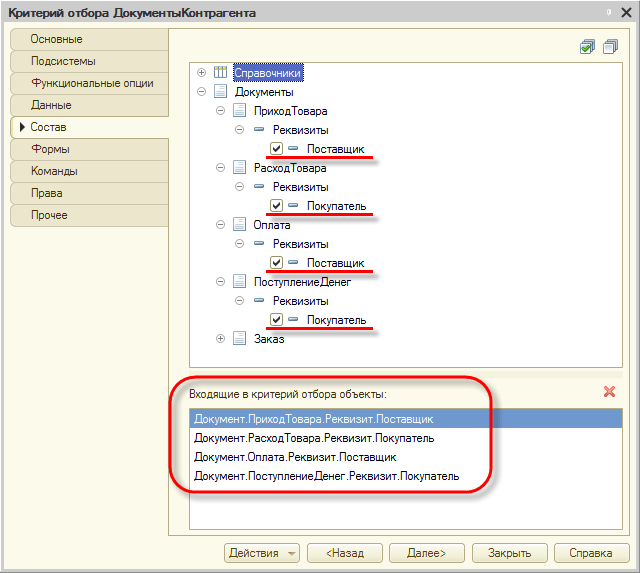Expand the Справочники node

tap(201, 73)
